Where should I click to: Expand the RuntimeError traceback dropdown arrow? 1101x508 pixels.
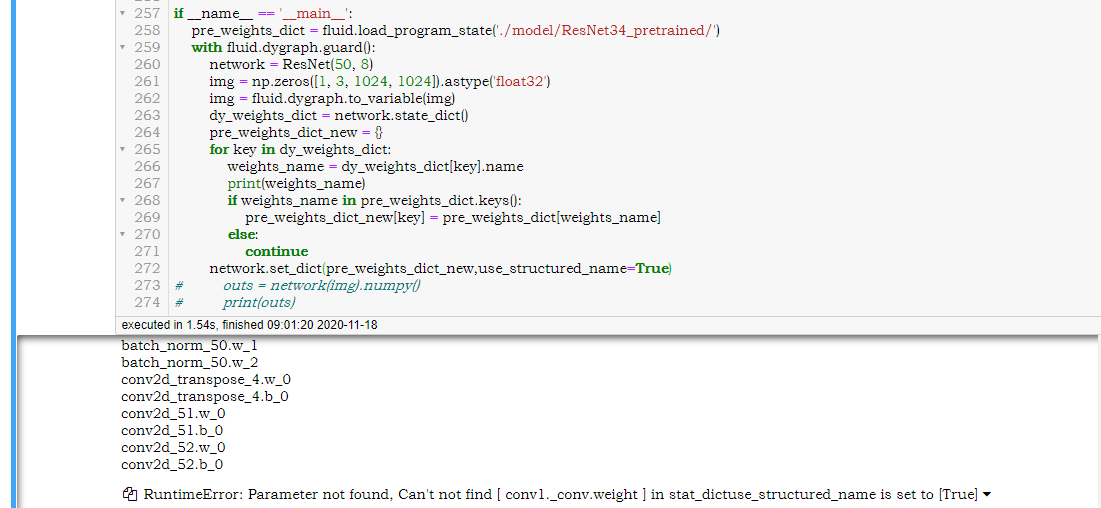coord(987,495)
